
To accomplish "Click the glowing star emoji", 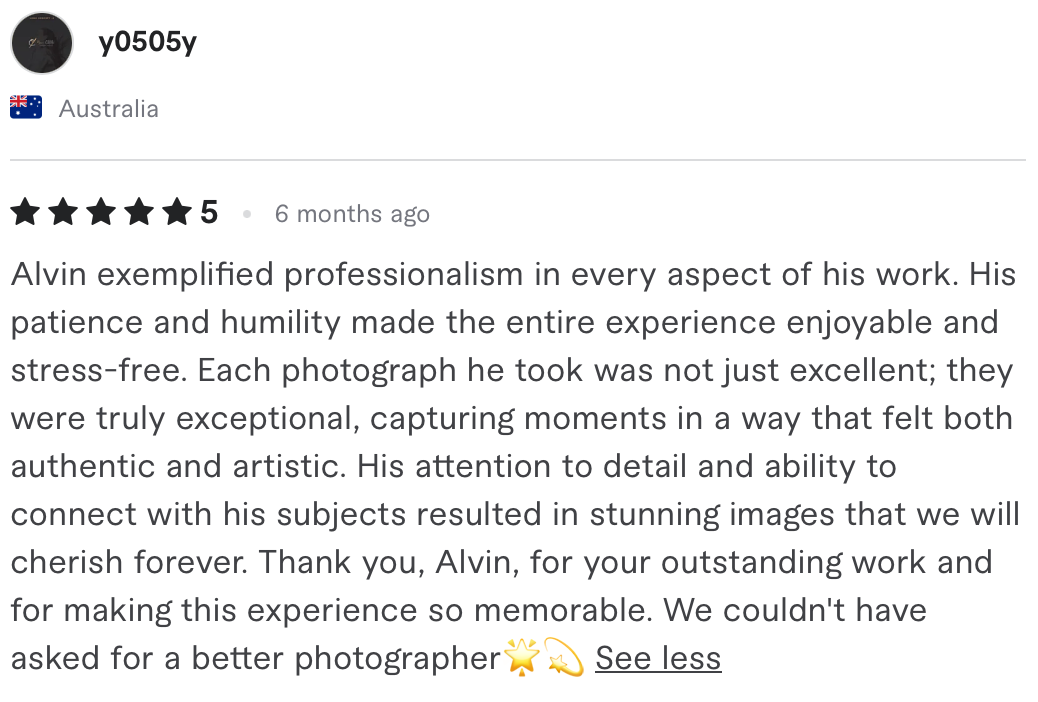I will coord(522,657).
